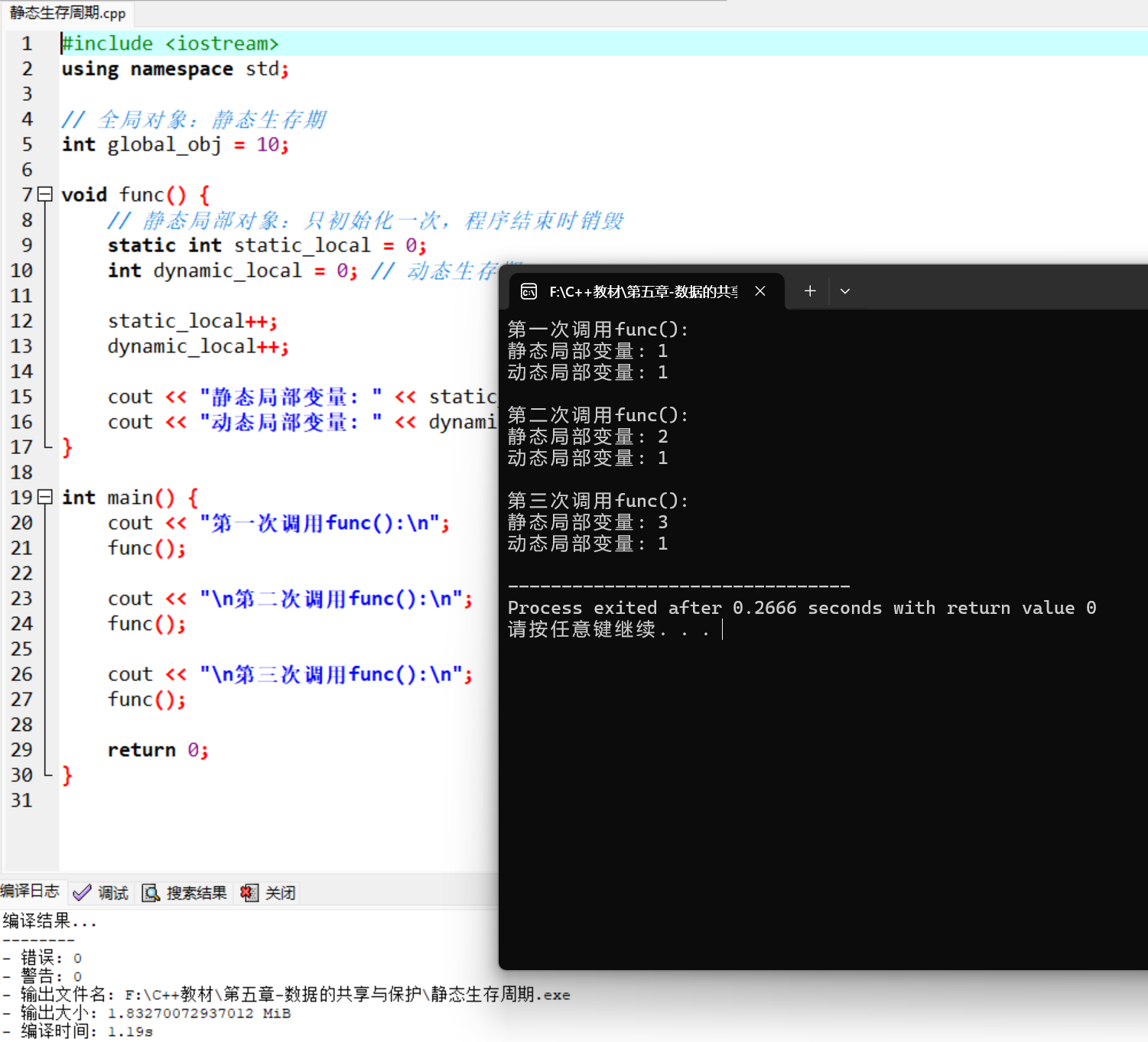Click terminal output '静态局部变量: 1'
Viewport: 1148px width, 1042px height.
pyautogui.click(x=588, y=351)
